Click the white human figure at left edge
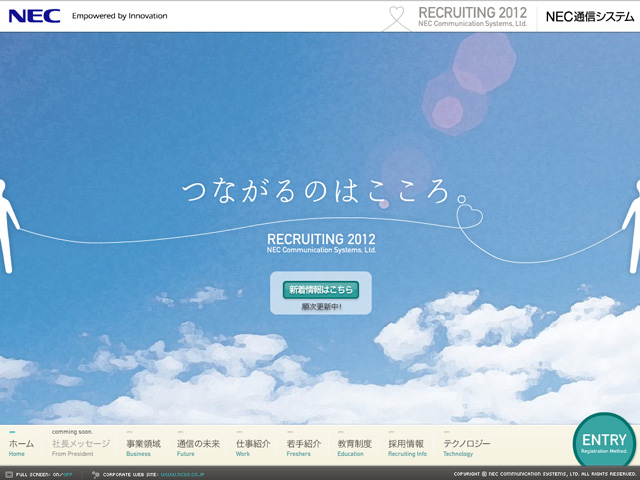Image resolution: width=640 pixels, height=480 pixels. pyautogui.click(x=8, y=226)
